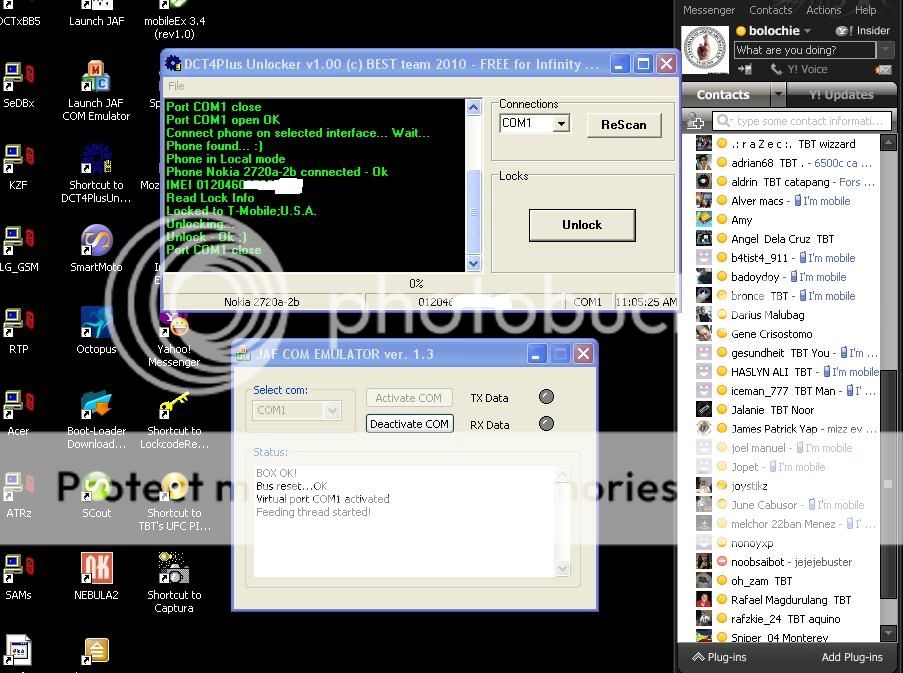Click the Deactivate COM button

pyautogui.click(x=409, y=424)
